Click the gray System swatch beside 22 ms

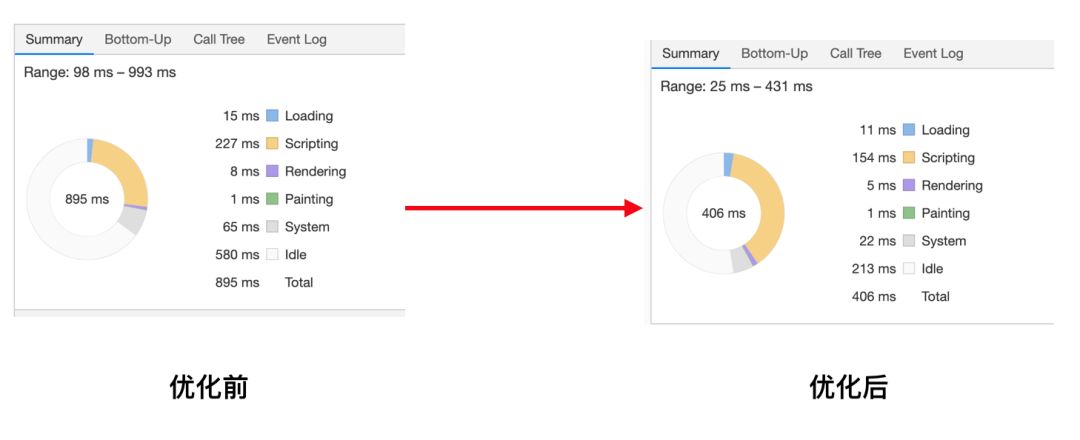tap(909, 241)
